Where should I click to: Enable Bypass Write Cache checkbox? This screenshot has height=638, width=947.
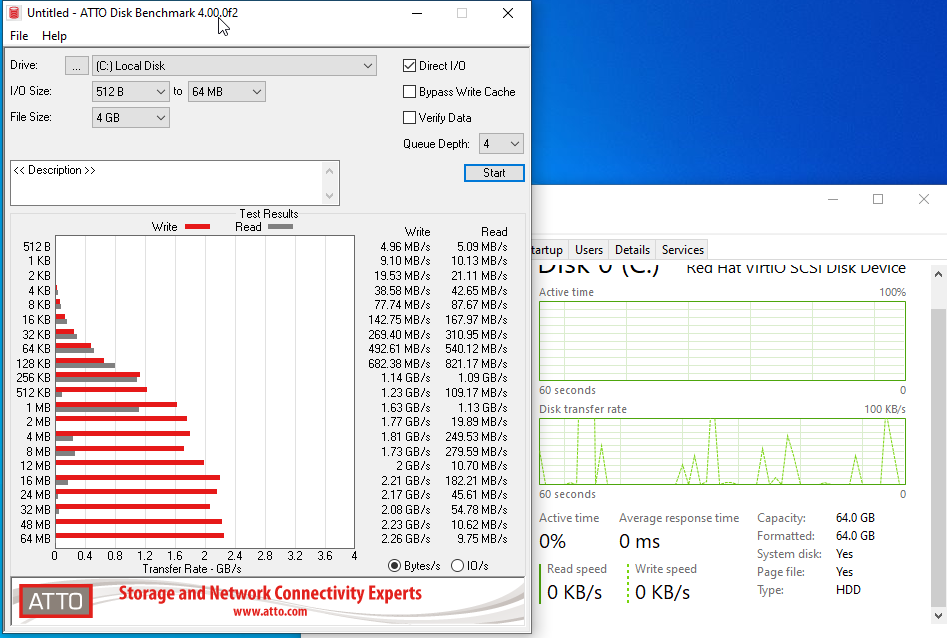click(x=409, y=91)
